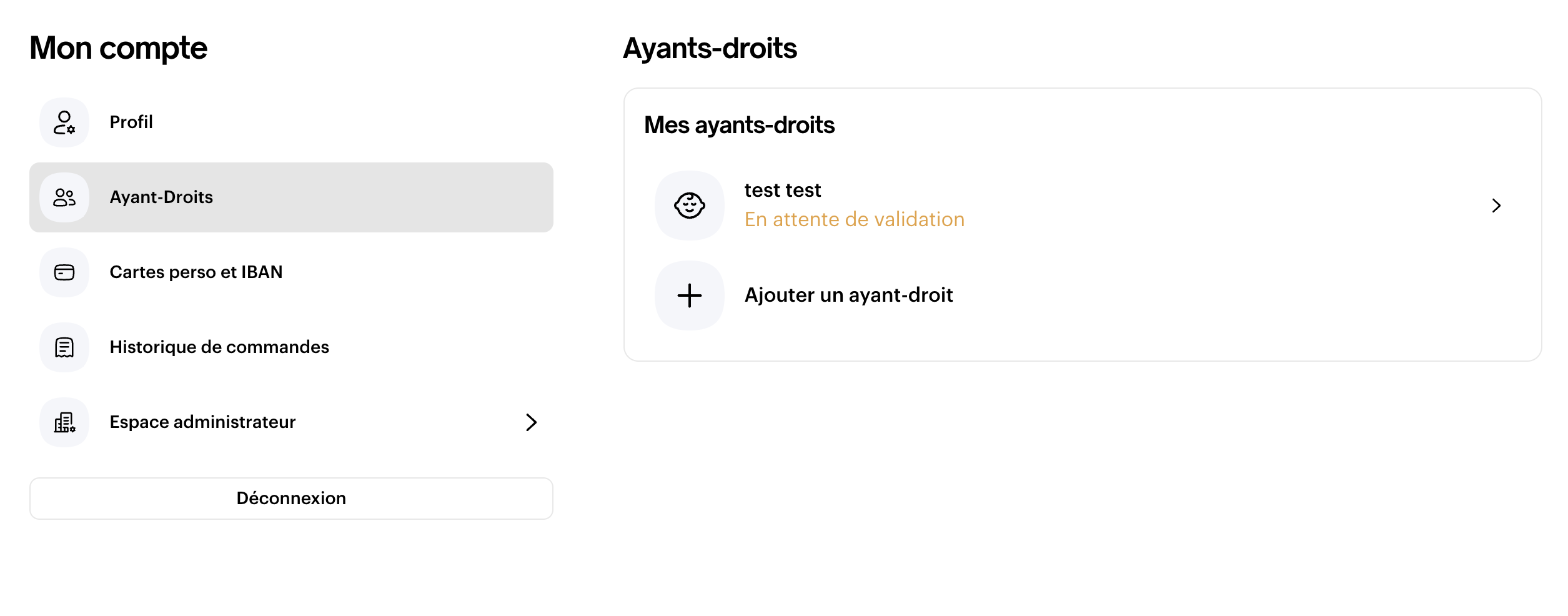Click the plus icon to add ayant-droit

(x=690, y=296)
